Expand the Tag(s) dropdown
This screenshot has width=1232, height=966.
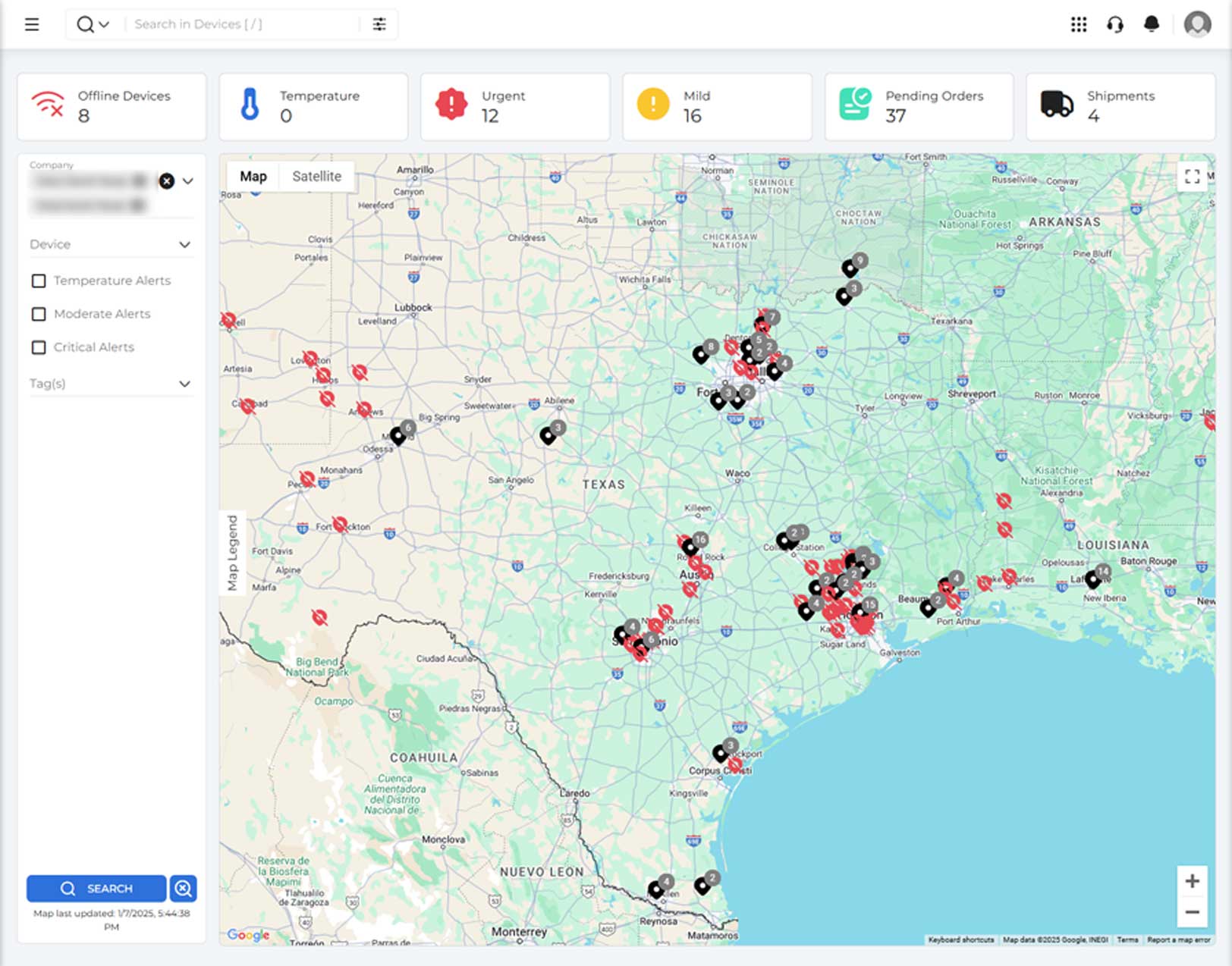111,384
